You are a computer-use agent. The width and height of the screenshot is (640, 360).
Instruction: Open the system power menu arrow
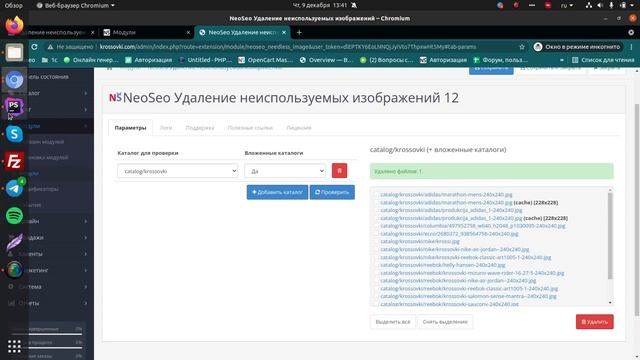pyautogui.click(x=633, y=5)
